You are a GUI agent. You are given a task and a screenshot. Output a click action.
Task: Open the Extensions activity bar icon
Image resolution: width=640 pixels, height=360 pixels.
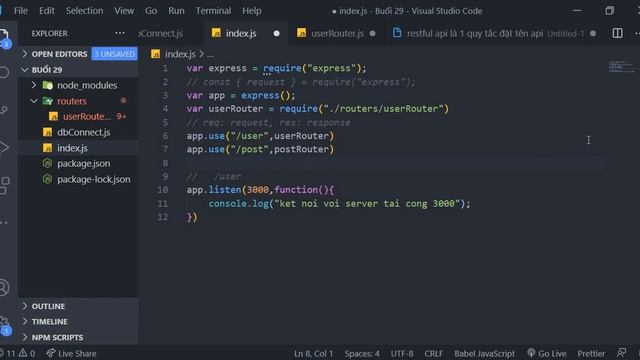(4, 185)
